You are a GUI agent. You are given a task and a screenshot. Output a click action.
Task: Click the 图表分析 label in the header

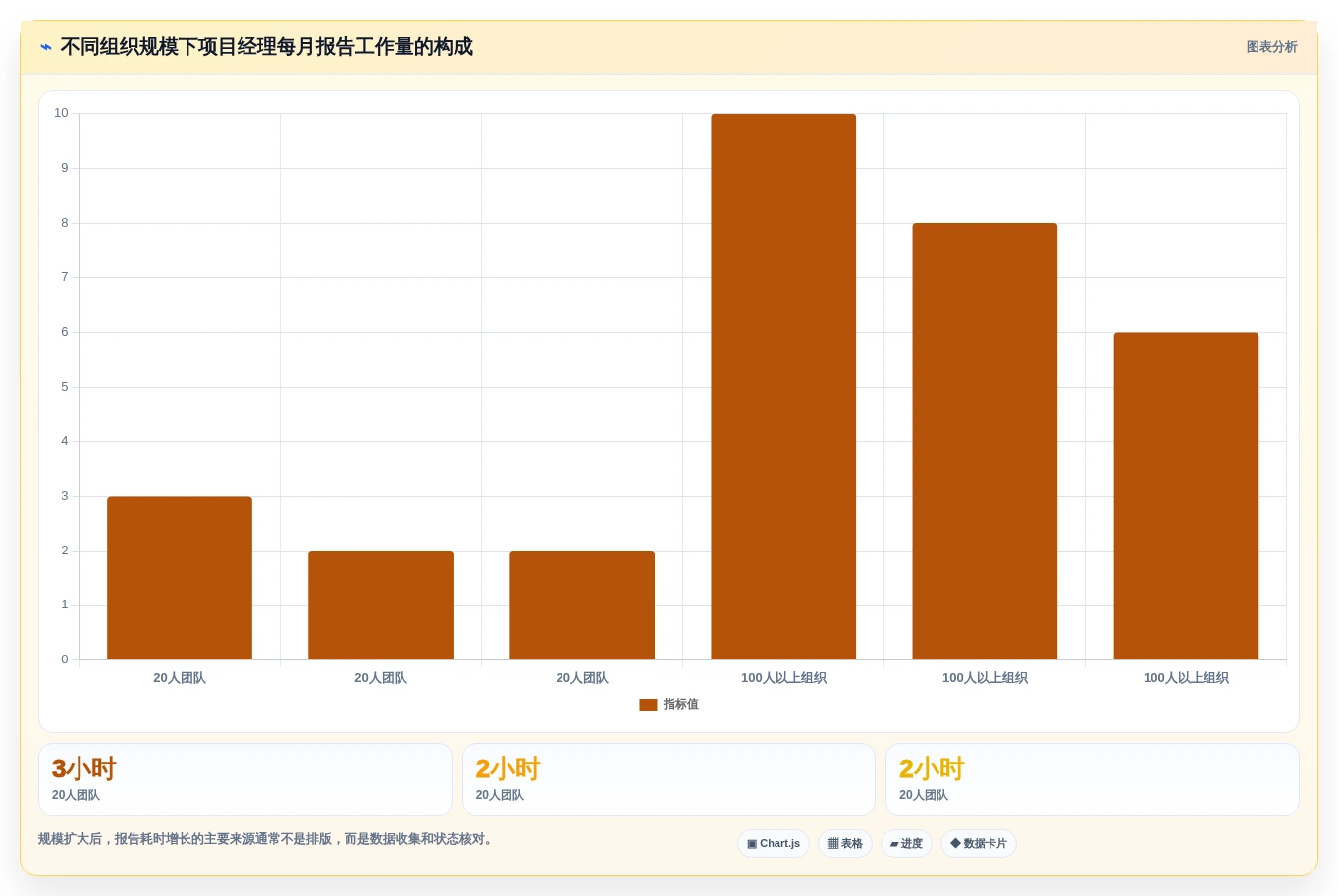tap(1271, 47)
